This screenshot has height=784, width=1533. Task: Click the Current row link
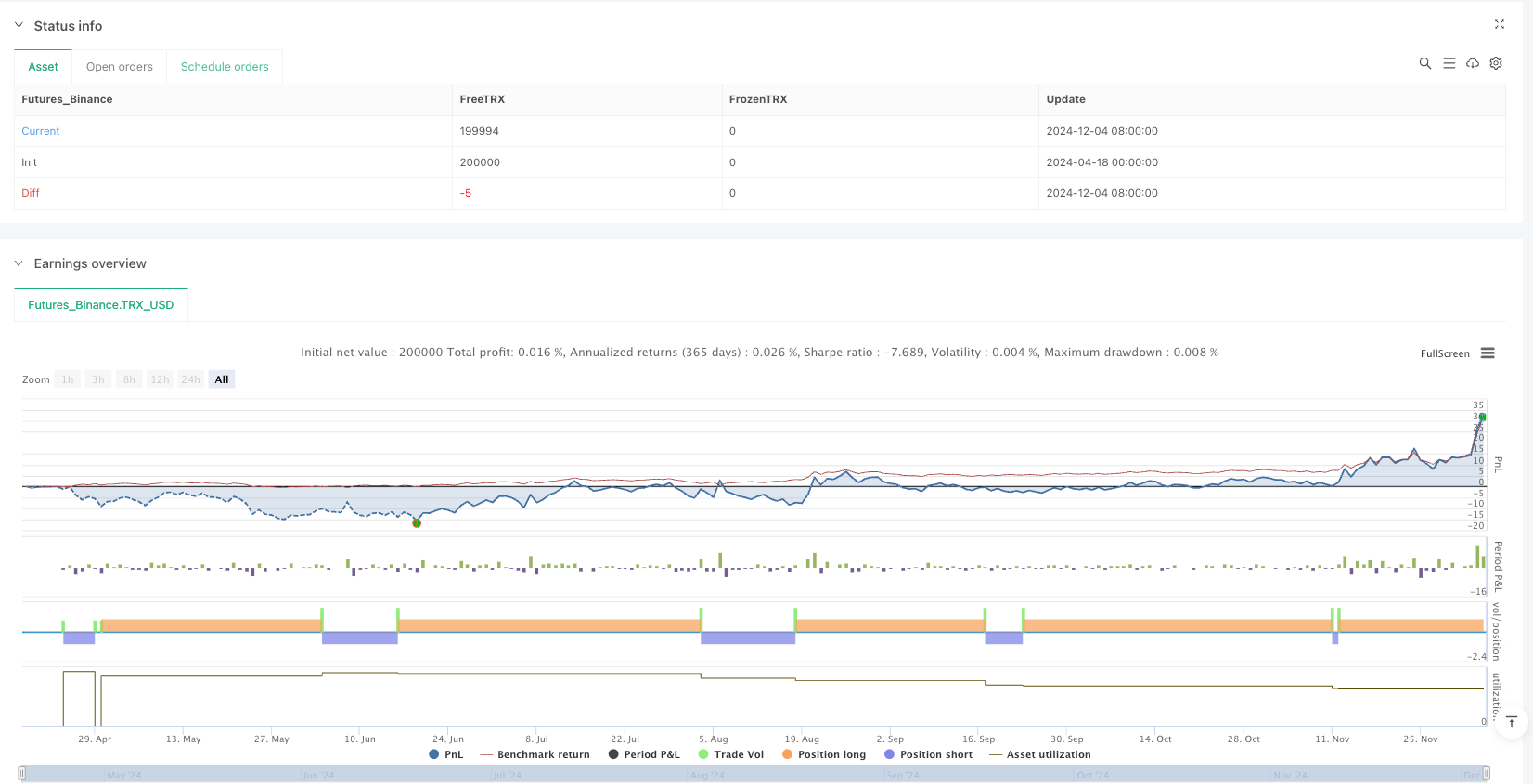click(x=41, y=131)
